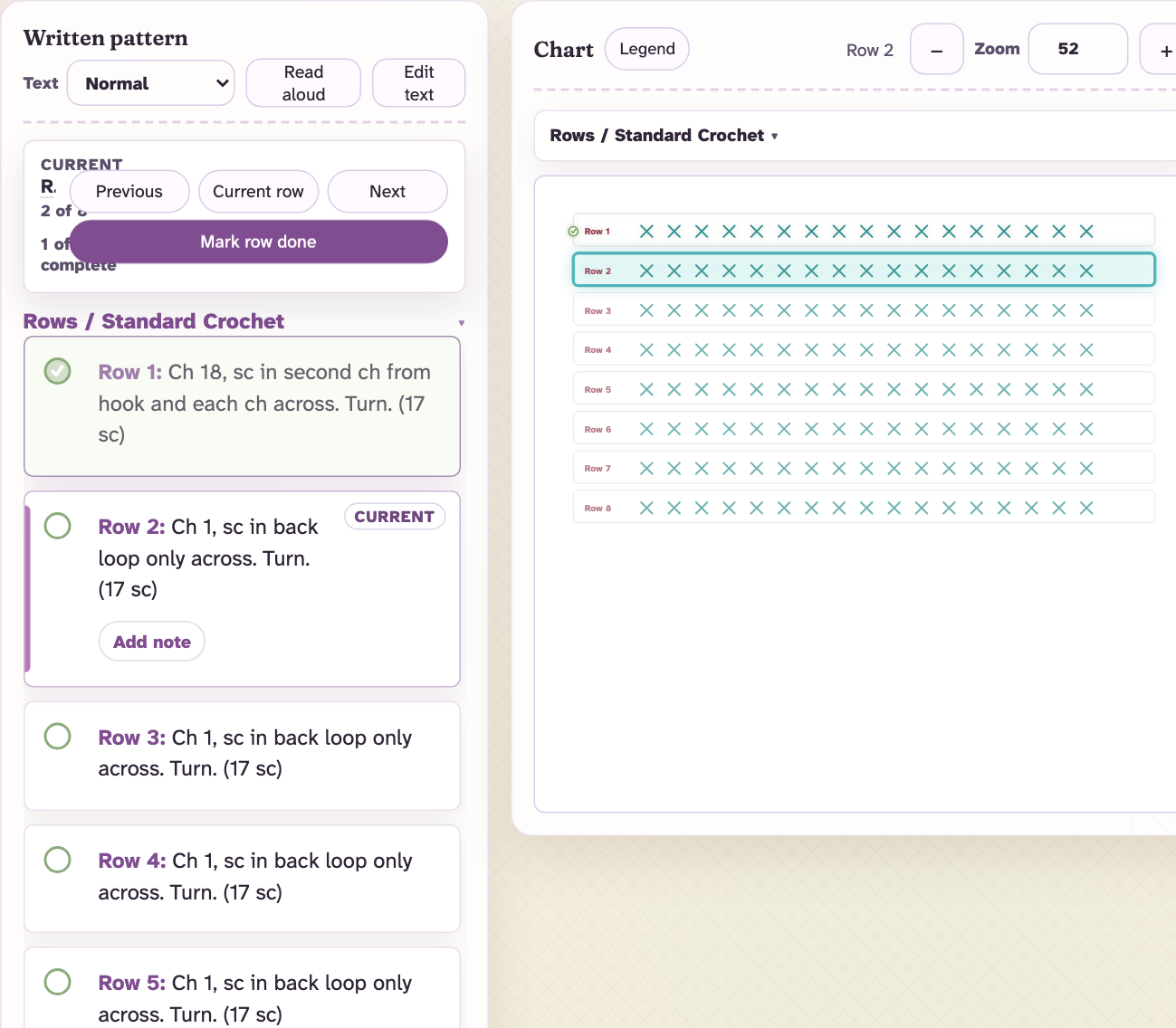The image size is (1176, 1028).
Task: Click the CURRENT badge on Row 2
Action: pyautogui.click(x=394, y=517)
